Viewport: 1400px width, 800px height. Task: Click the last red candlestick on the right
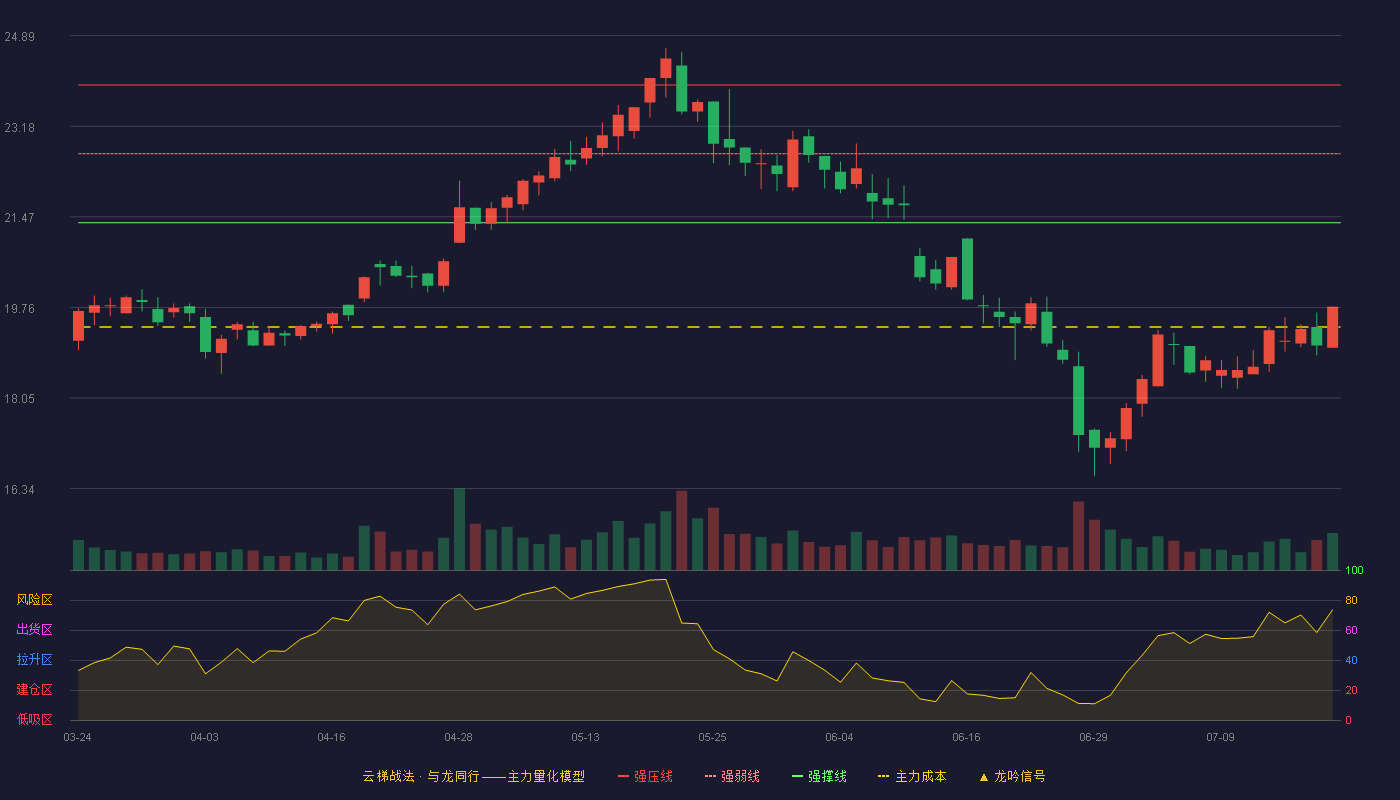[x=1333, y=327]
